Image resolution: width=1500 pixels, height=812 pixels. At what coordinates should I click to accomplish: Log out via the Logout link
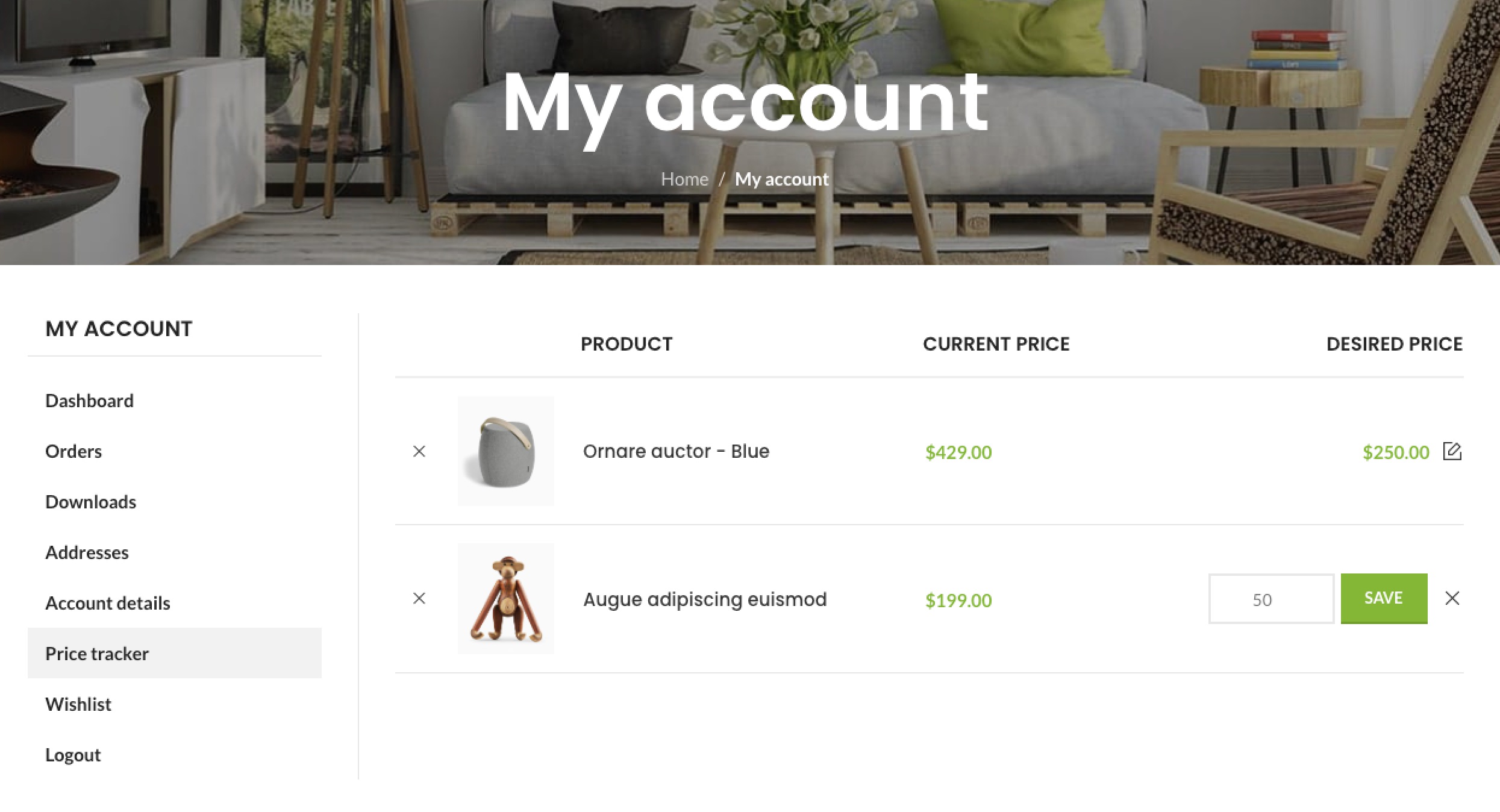pos(73,755)
